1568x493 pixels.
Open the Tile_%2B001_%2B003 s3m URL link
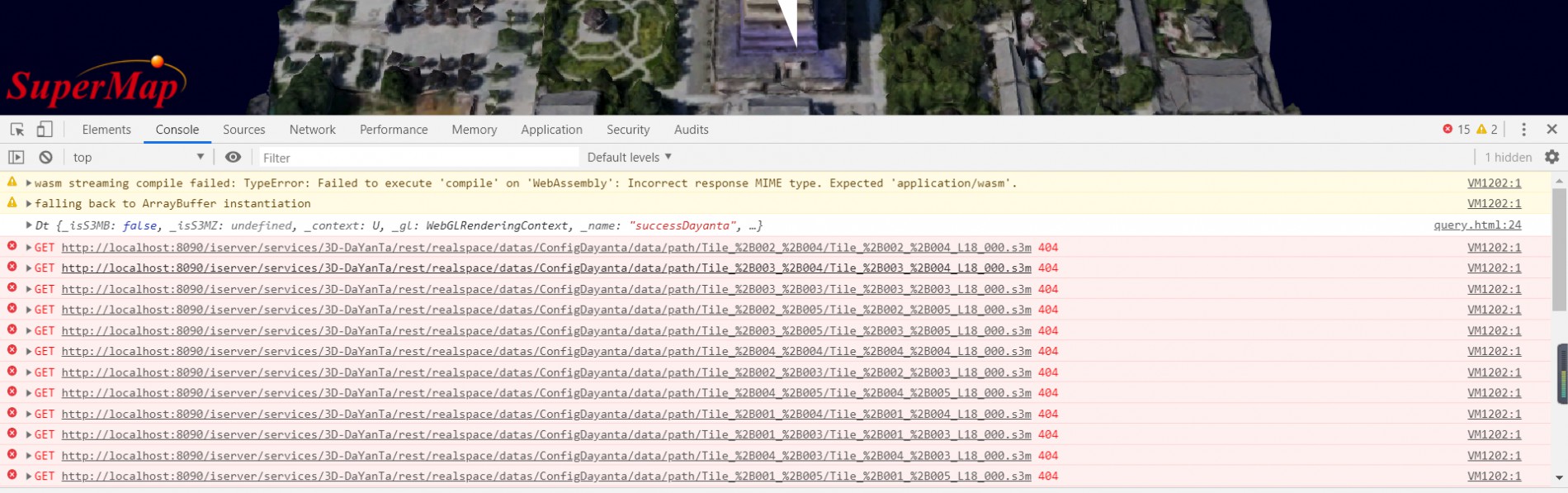coord(546,434)
